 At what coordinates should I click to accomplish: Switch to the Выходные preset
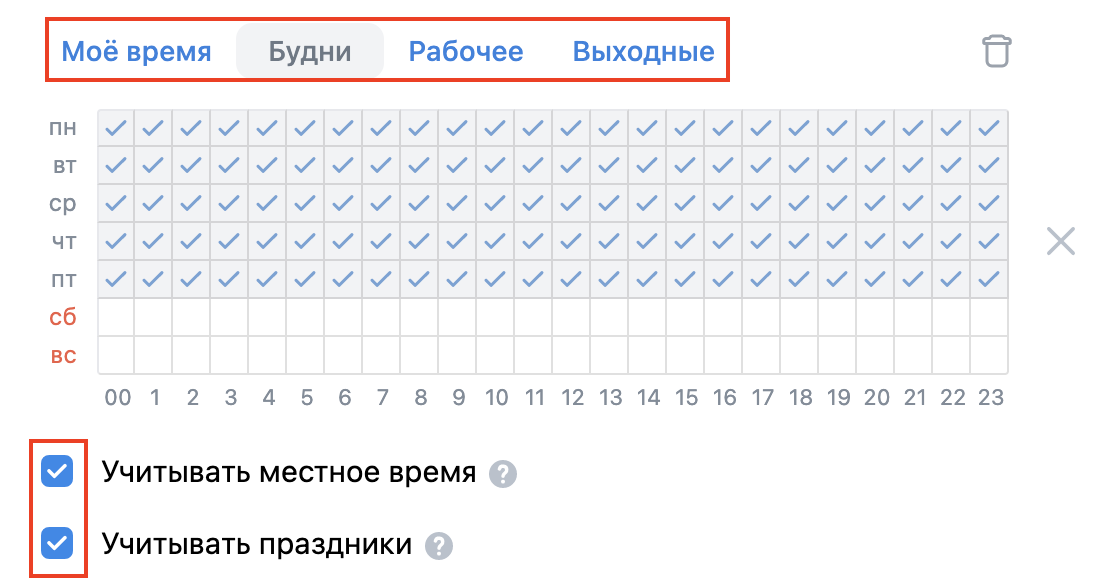click(x=643, y=51)
